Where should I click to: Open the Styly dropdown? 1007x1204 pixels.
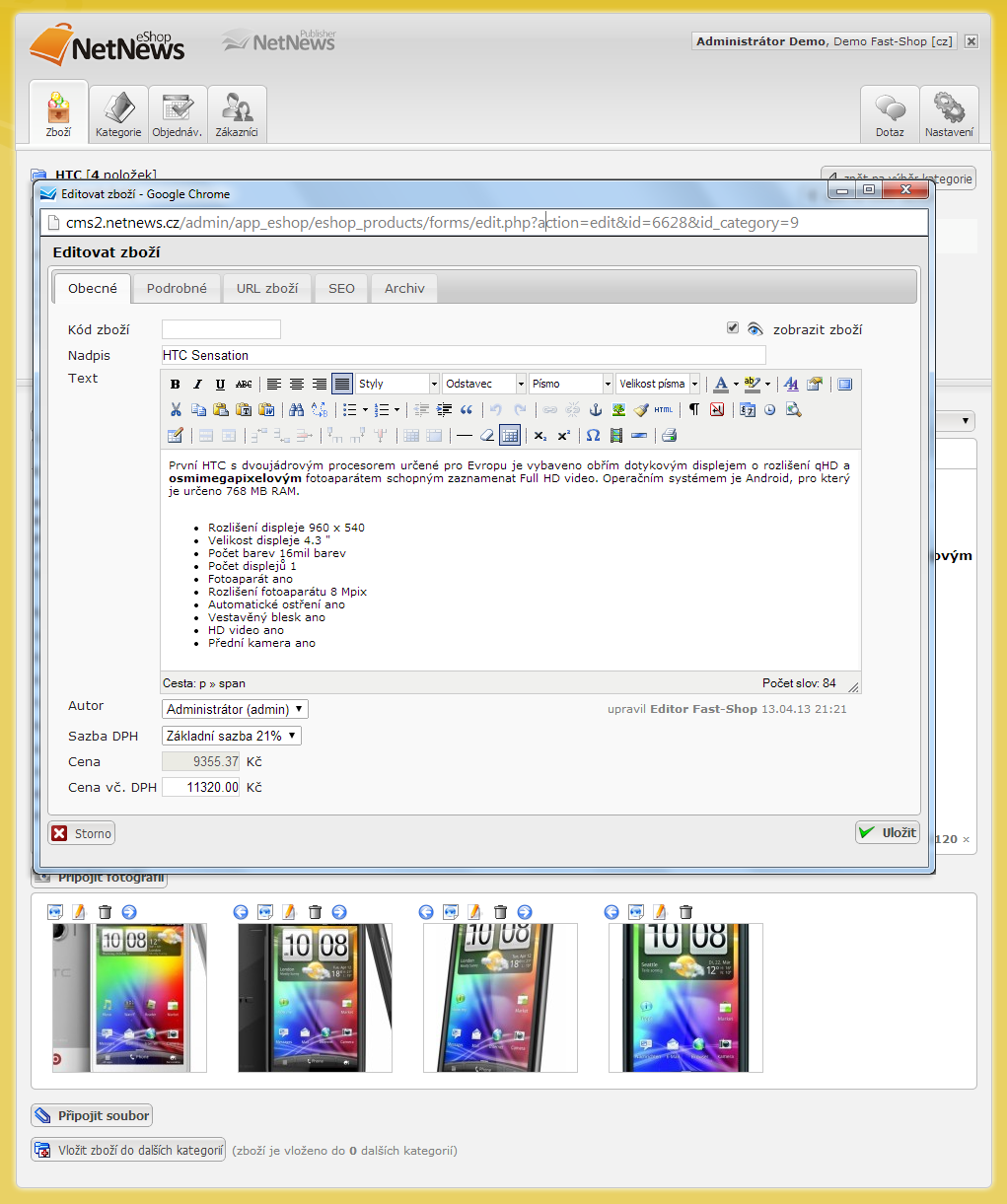[397, 384]
